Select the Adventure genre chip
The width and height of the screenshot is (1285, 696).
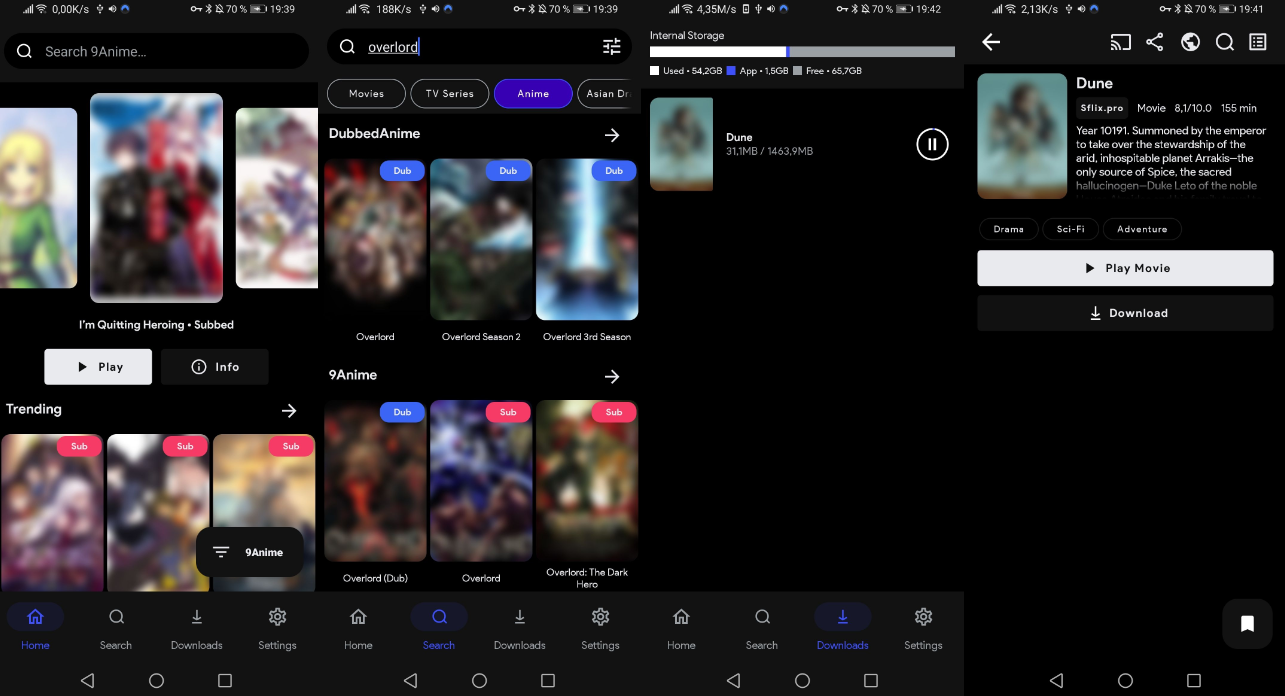tap(1142, 229)
